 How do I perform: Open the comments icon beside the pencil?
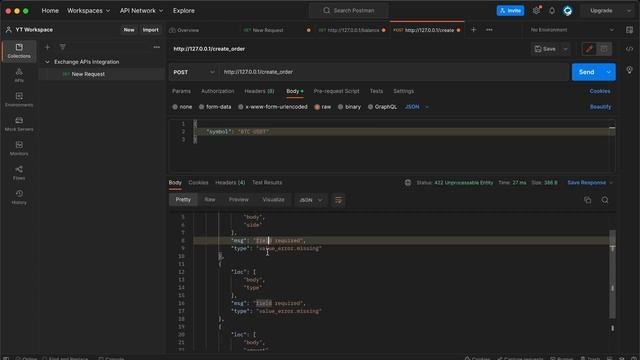coord(604,49)
